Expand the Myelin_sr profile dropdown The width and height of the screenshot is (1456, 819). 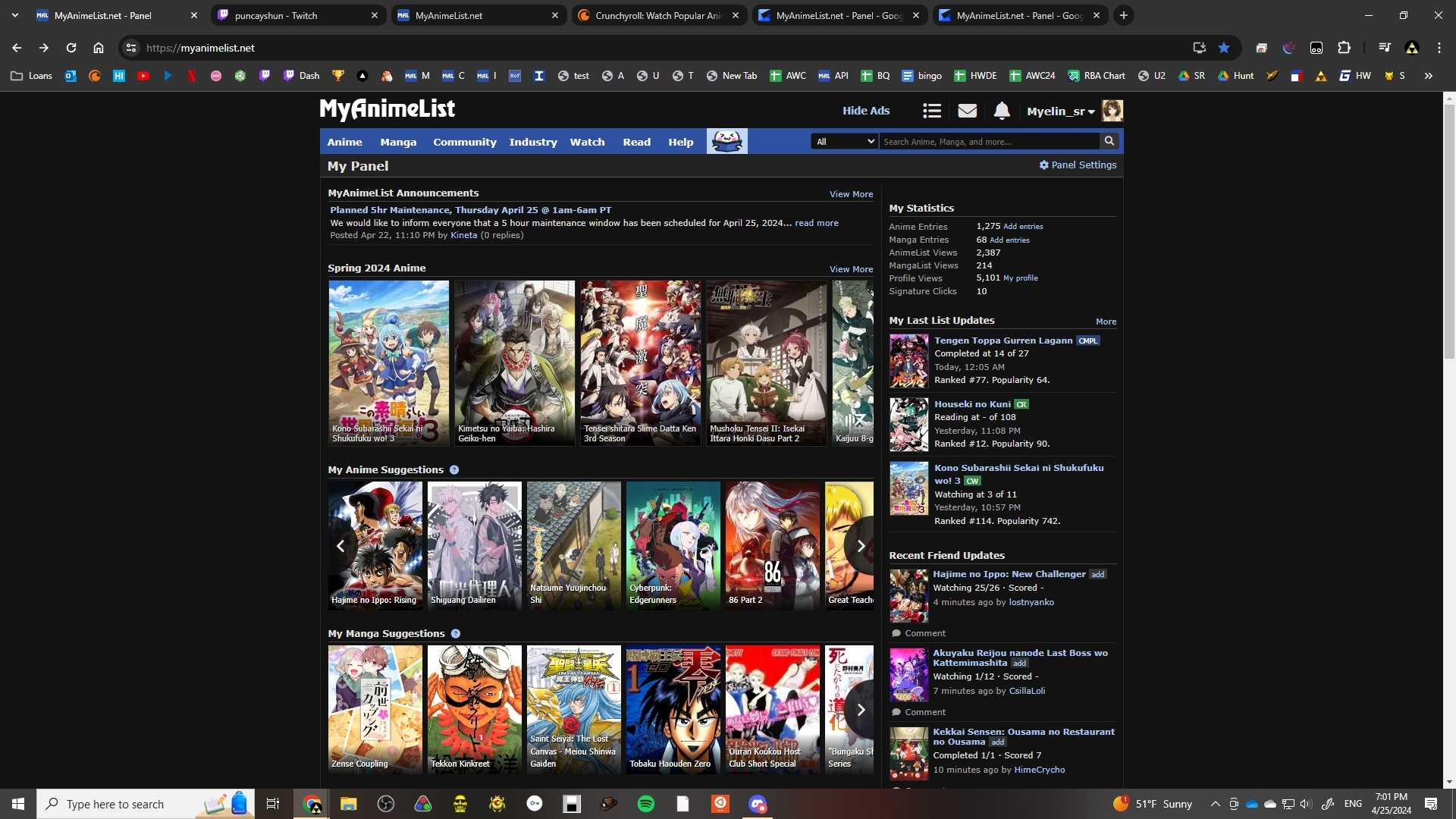pyautogui.click(x=1061, y=111)
